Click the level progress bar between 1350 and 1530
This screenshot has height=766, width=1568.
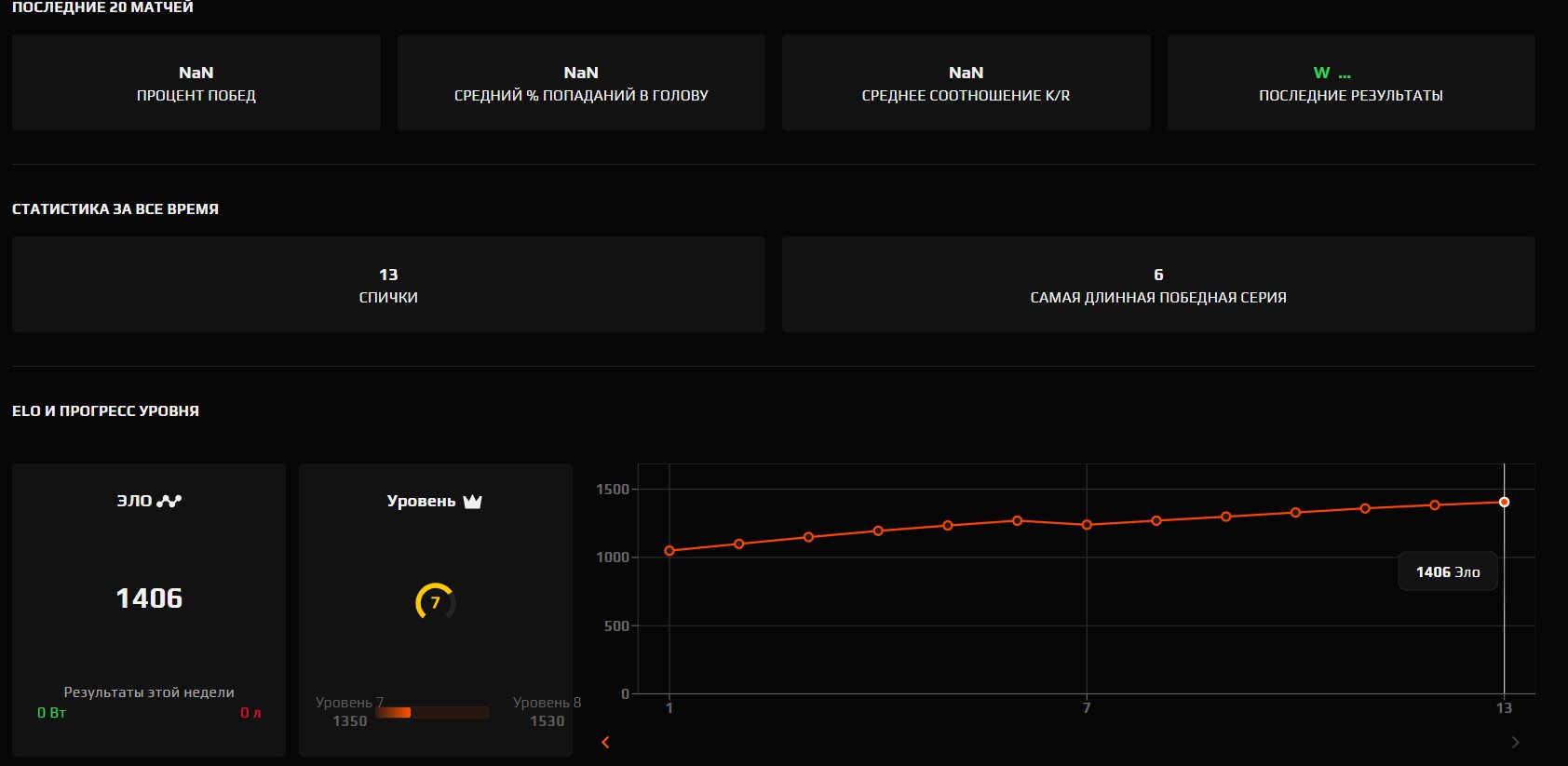point(432,712)
